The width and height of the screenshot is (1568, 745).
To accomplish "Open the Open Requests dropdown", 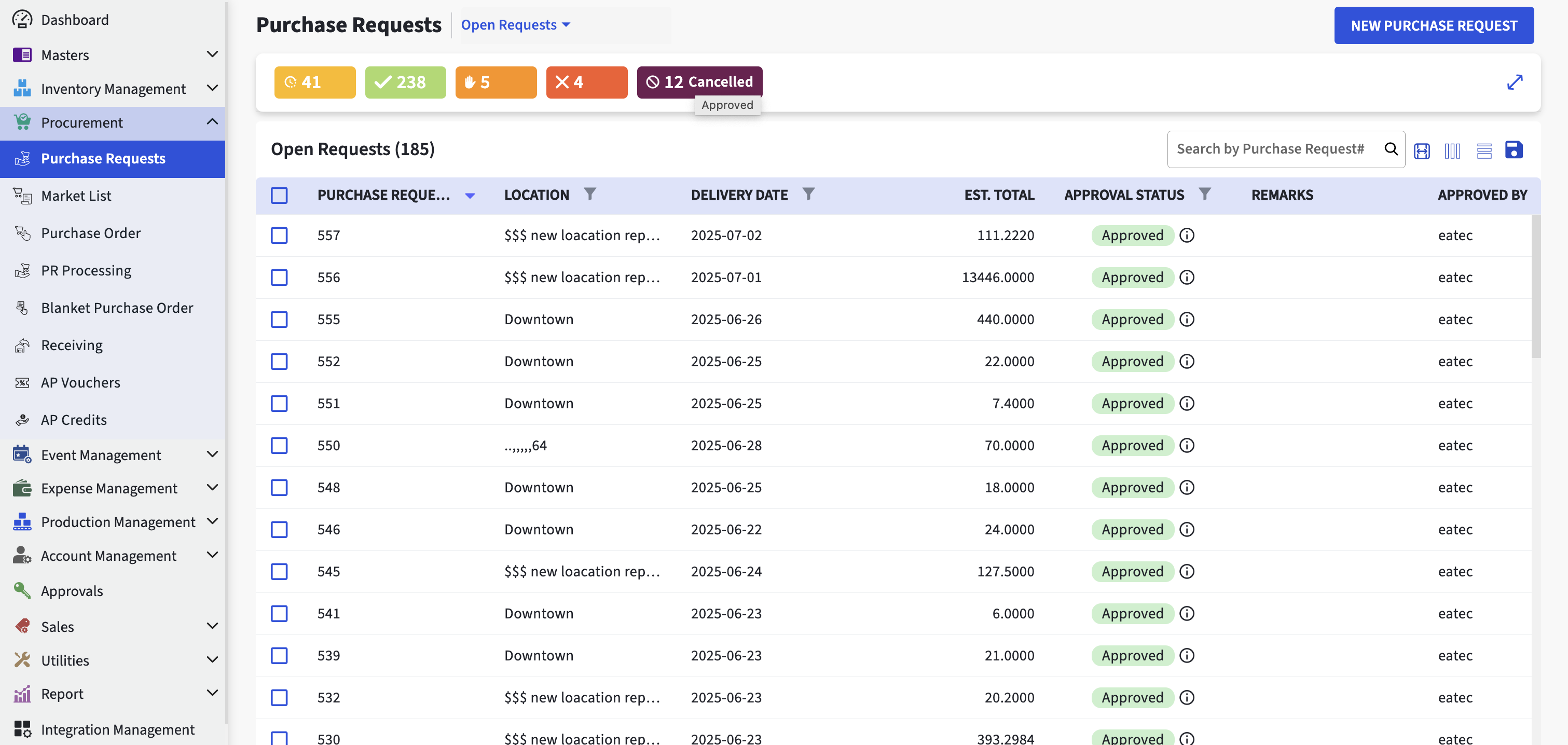I will (515, 25).
